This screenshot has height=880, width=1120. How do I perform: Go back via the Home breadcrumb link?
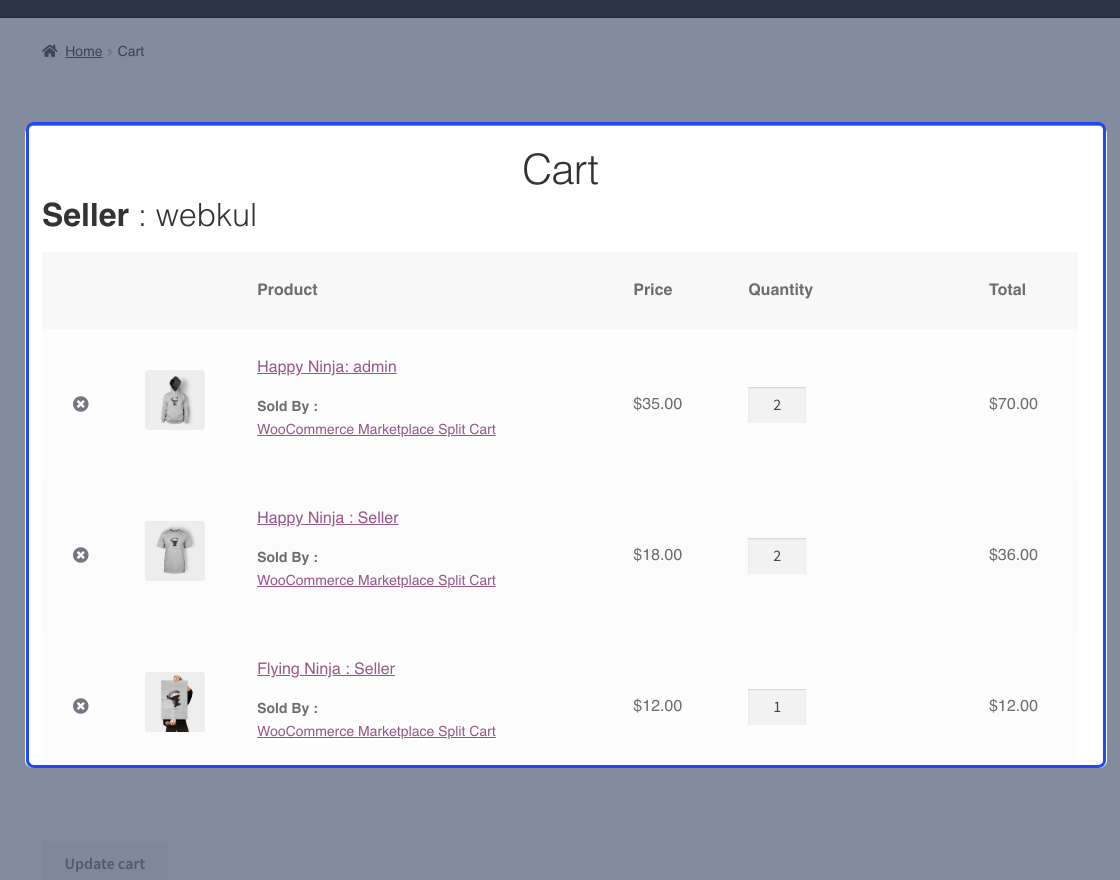coord(84,51)
